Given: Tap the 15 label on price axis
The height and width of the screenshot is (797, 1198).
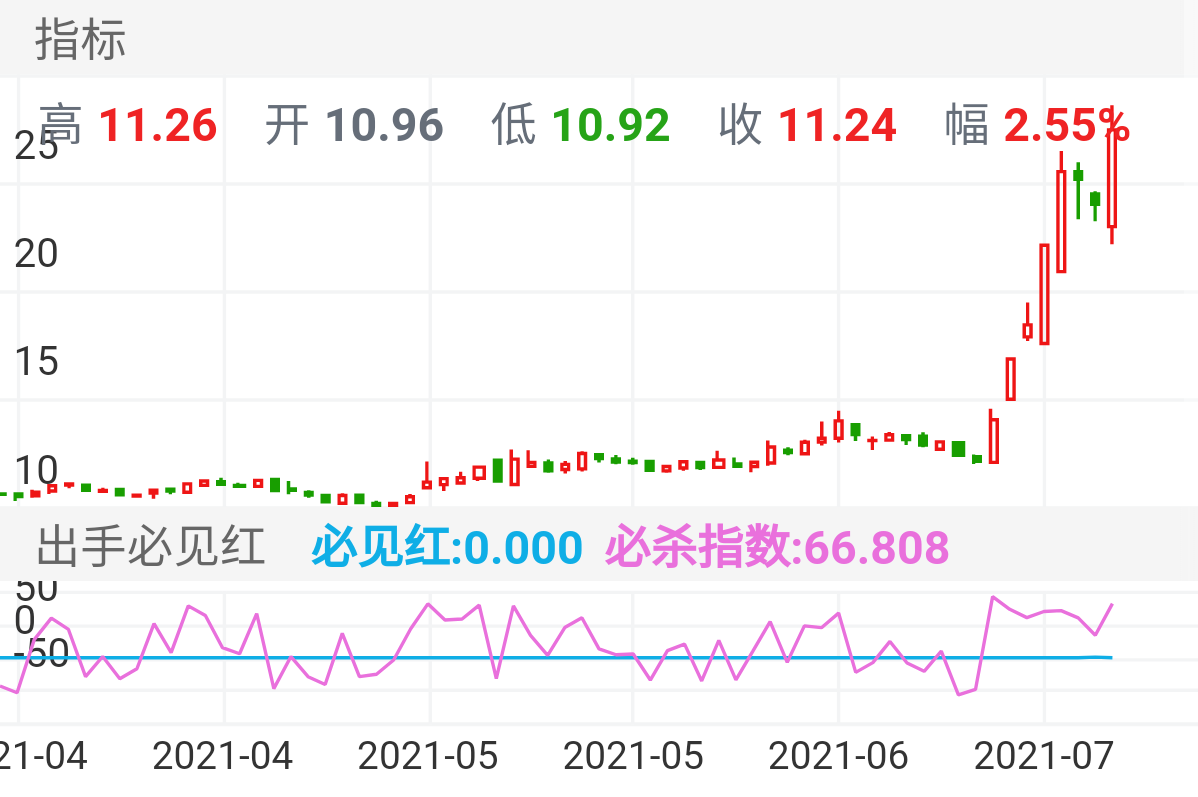Looking at the screenshot, I should pos(36,361).
